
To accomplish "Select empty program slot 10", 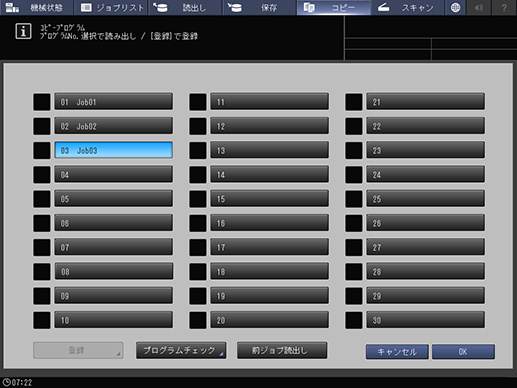I will click(x=113, y=320).
